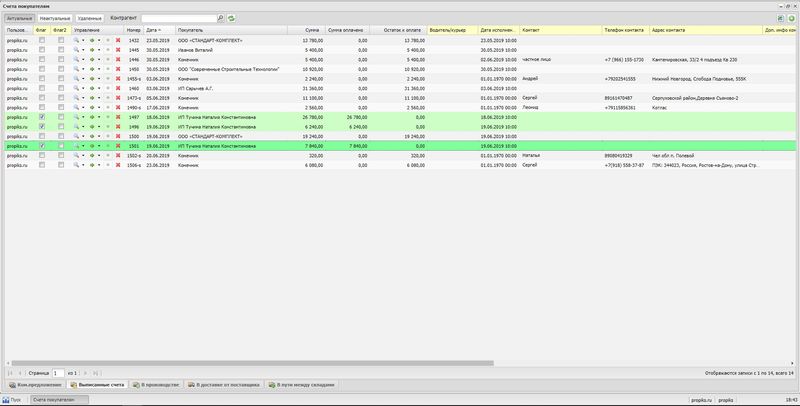Image resolution: width=800 pixels, height=406 pixels.
Task: Uncheck the Флаг box for invoice 1496
Action: [x=42, y=126]
